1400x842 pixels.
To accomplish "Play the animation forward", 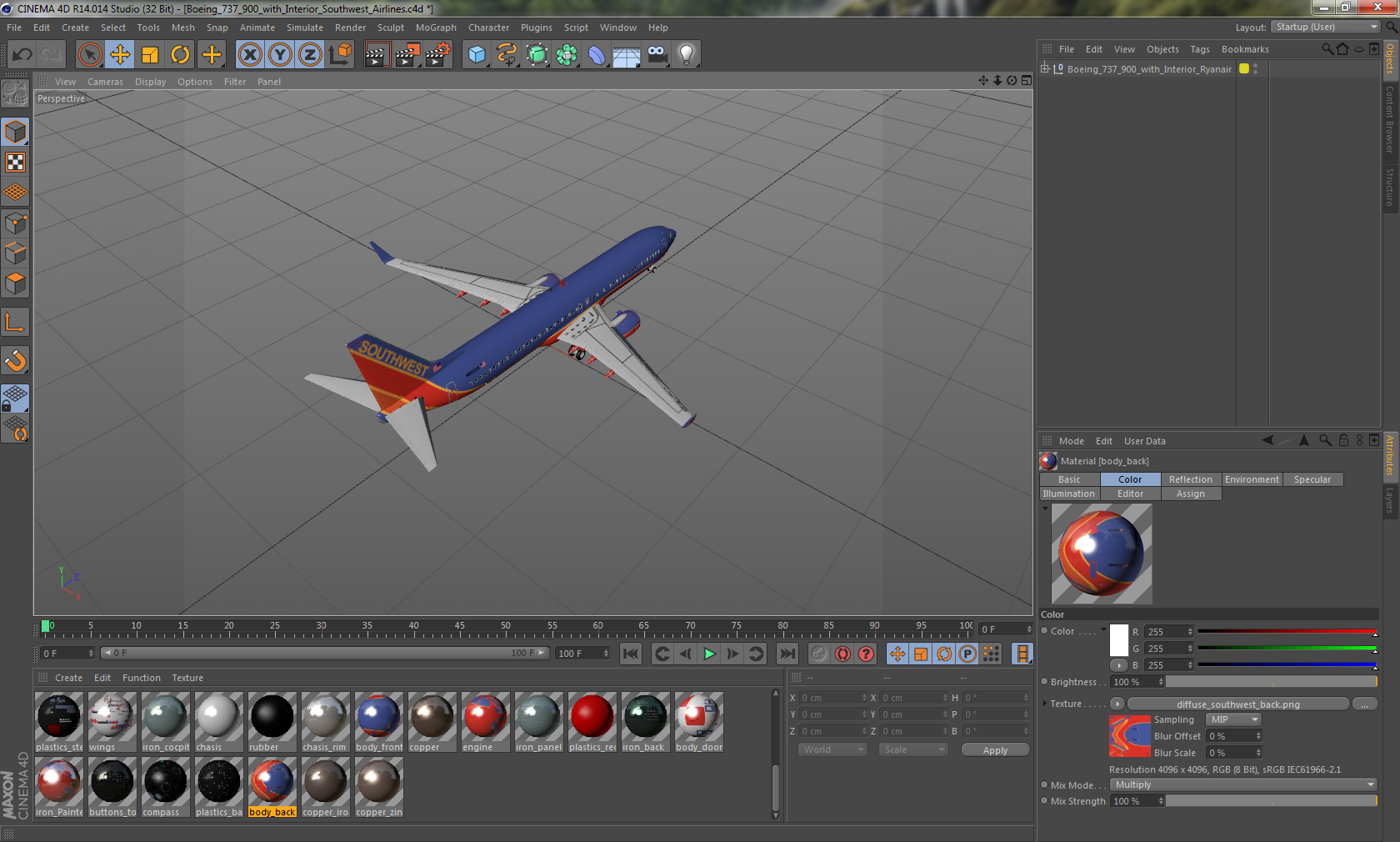I will tap(709, 654).
